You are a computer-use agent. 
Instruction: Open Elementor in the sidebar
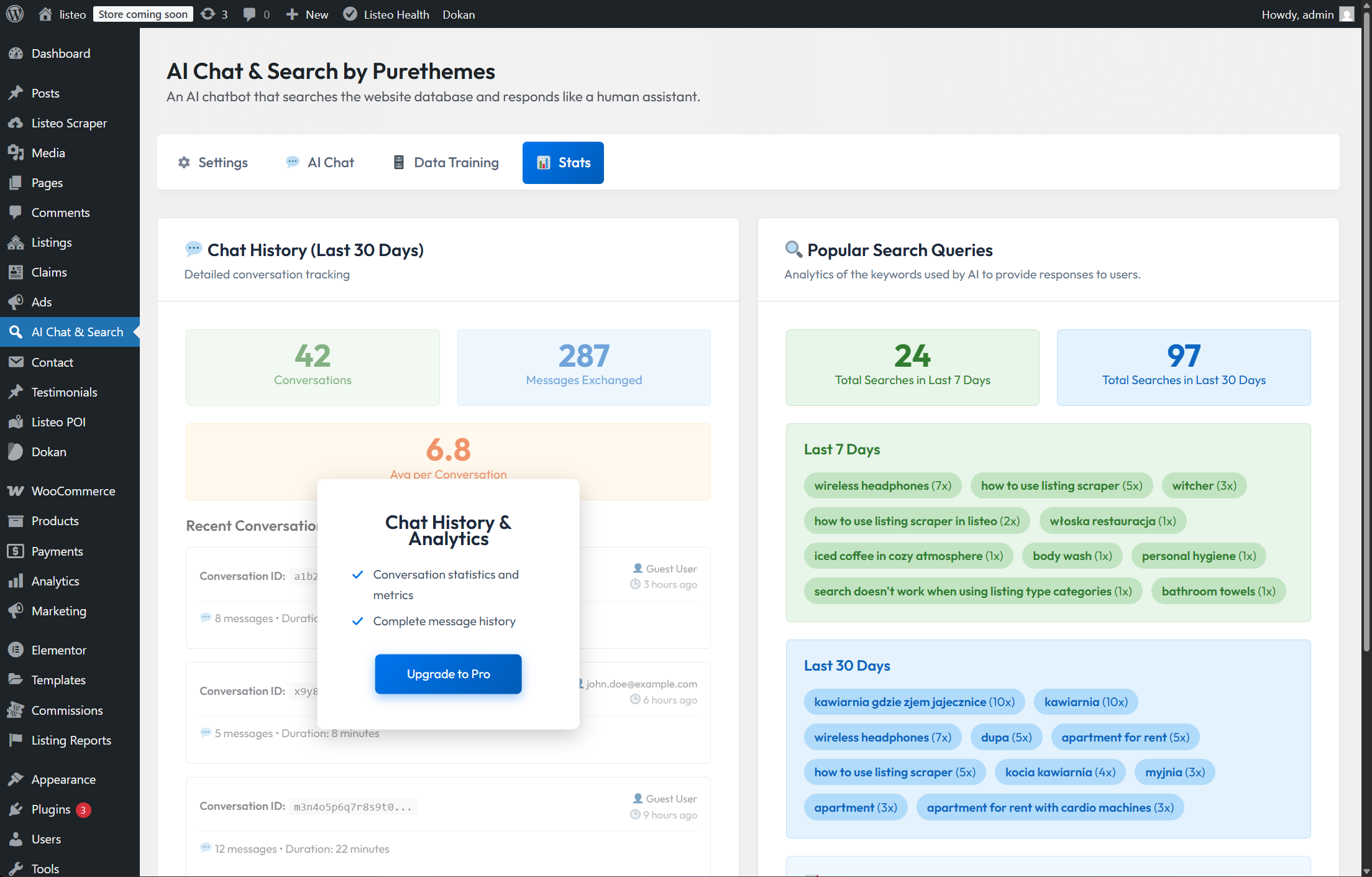click(x=58, y=650)
